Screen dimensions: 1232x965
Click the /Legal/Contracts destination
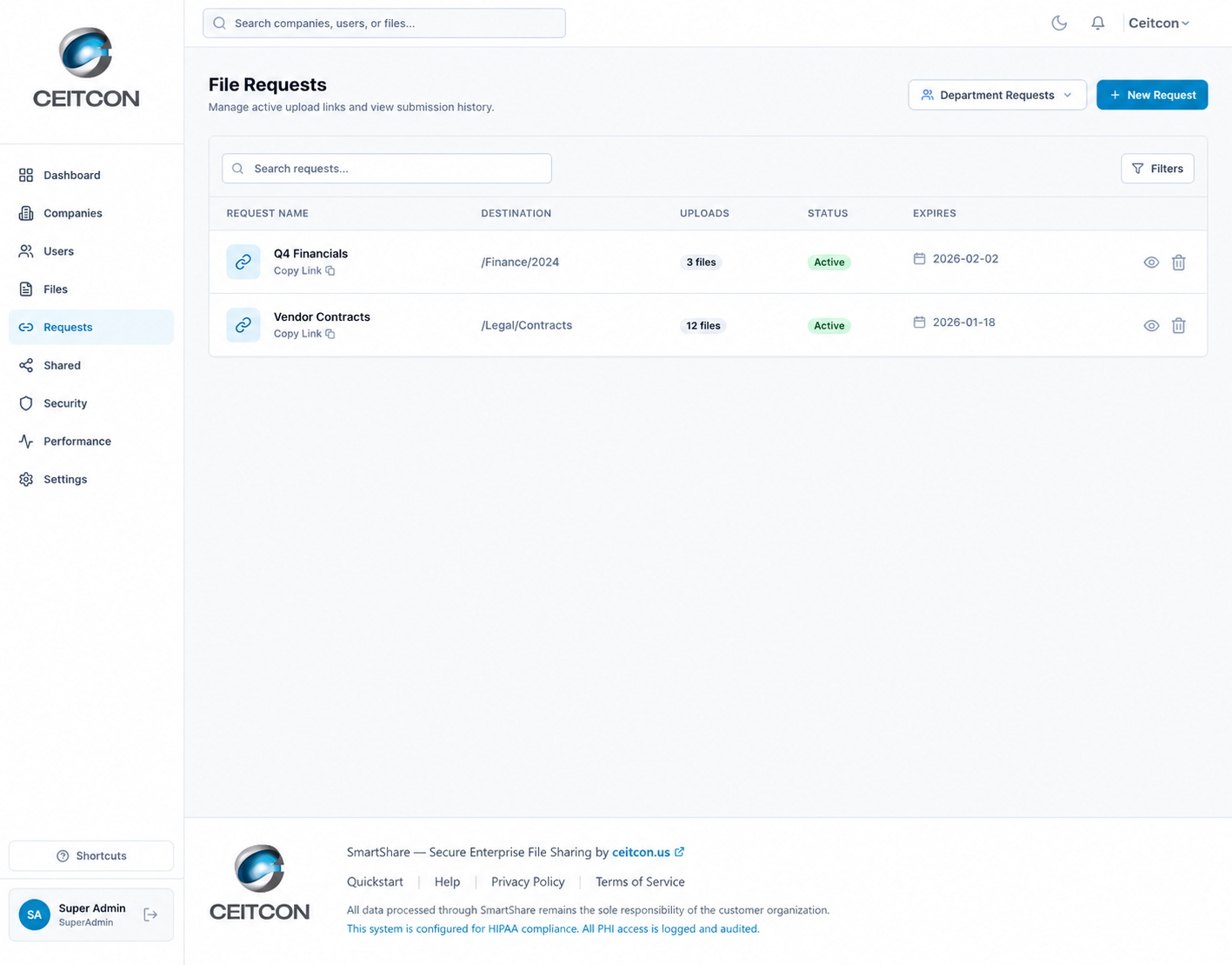pos(526,326)
